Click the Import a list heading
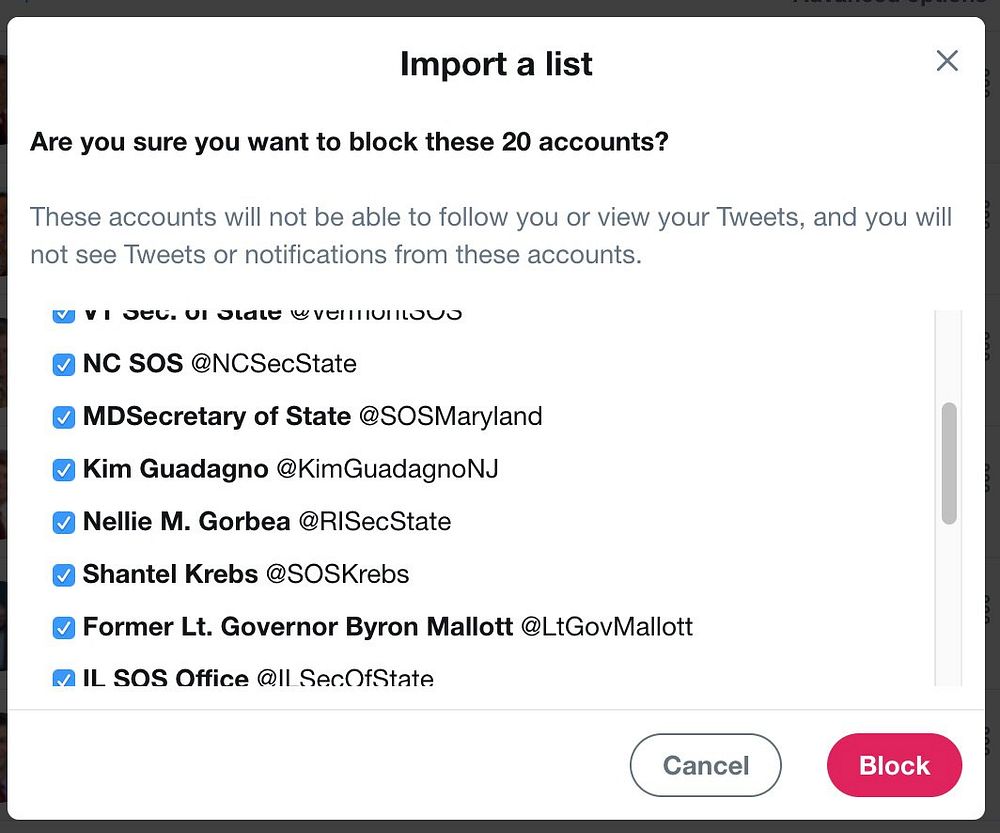Screen dimensions: 1000x833 496,64
